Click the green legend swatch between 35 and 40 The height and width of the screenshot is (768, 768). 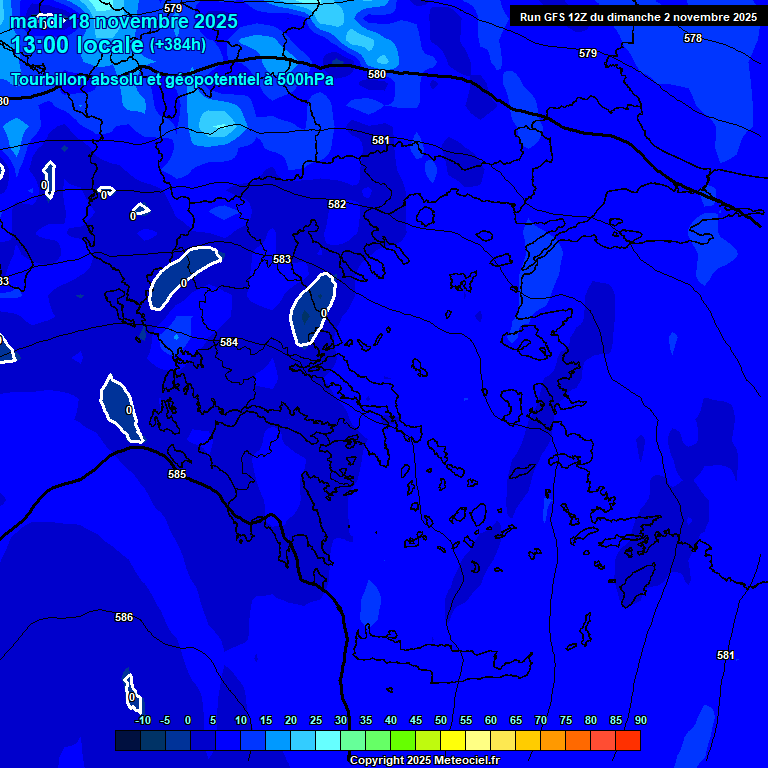pyautogui.click(x=378, y=741)
